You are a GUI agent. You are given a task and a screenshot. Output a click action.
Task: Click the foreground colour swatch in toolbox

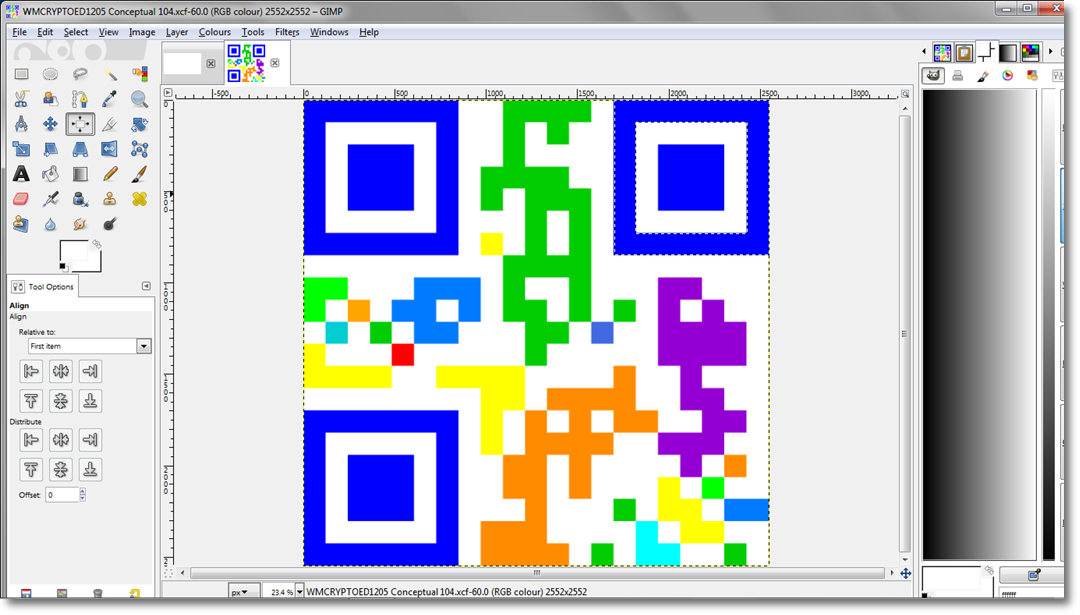tap(74, 251)
